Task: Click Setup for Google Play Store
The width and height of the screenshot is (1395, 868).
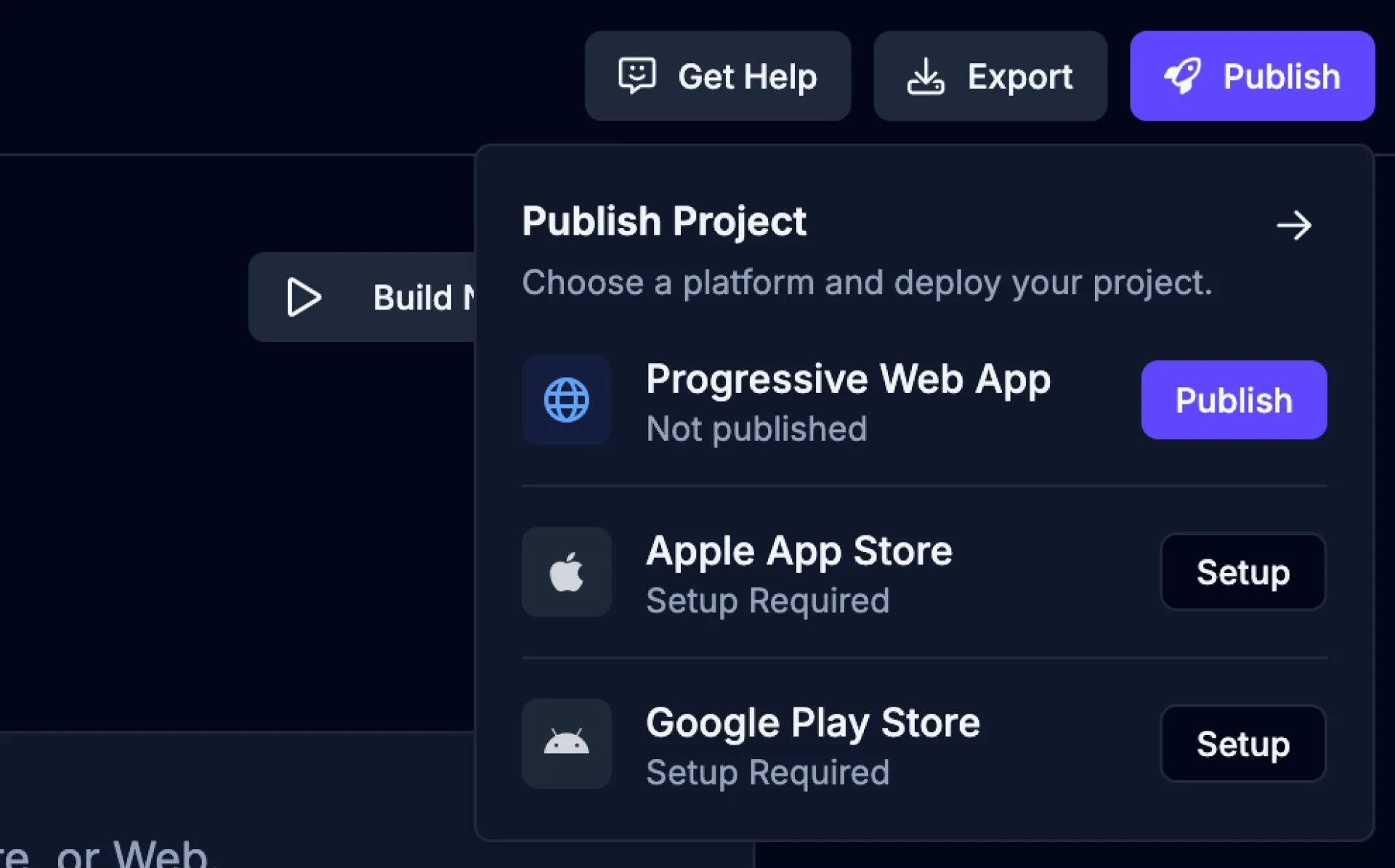Action: tap(1243, 743)
